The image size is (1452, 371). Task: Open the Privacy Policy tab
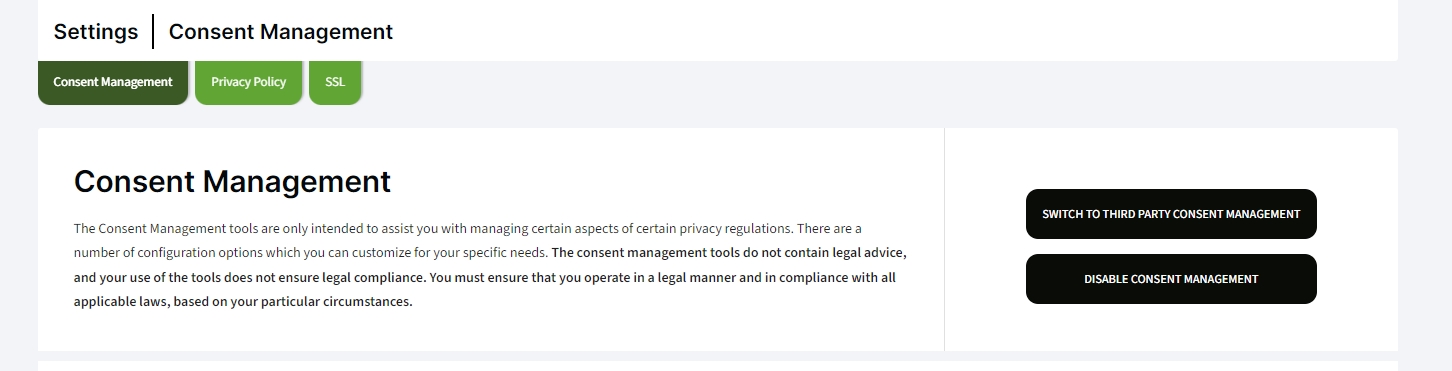[248, 82]
